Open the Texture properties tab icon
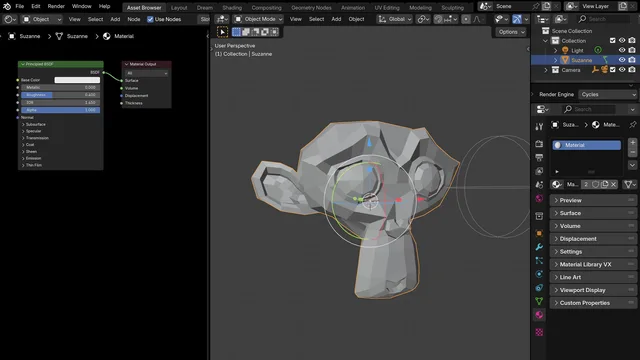Viewport: 640px width, 360px height. 539,332
